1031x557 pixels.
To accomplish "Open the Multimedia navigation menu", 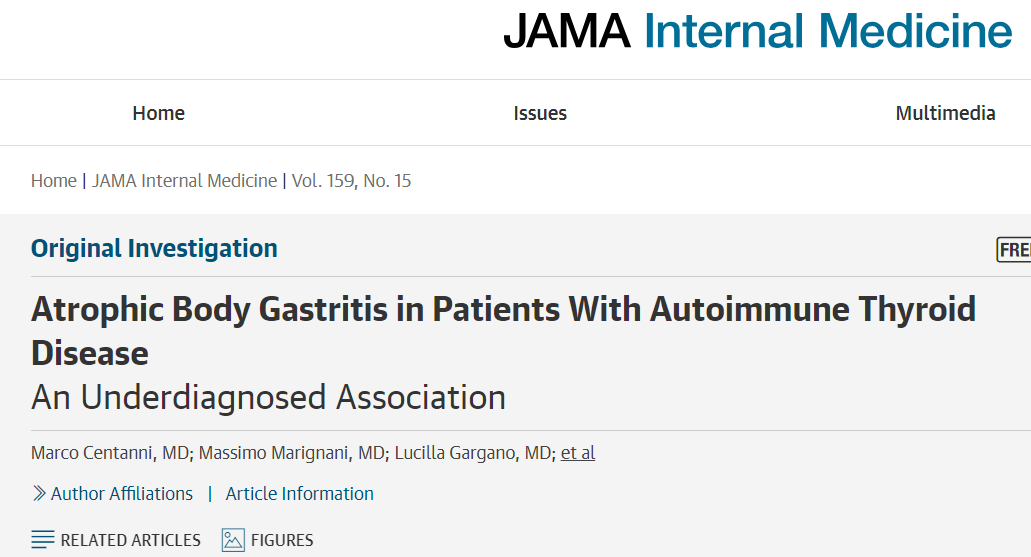I will 945,113.
